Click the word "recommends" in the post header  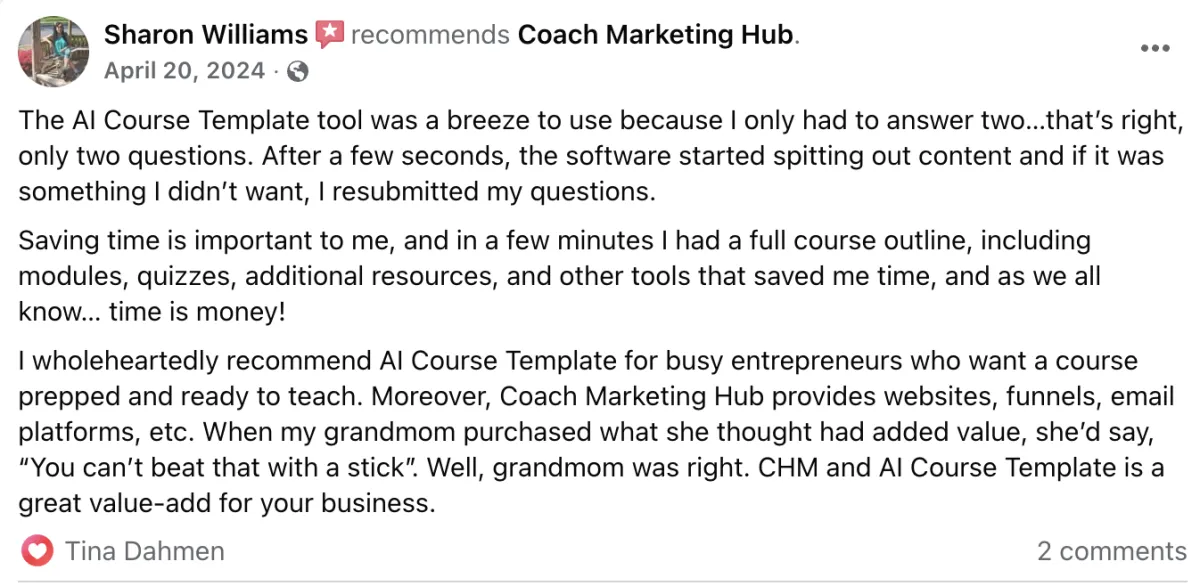(430, 35)
